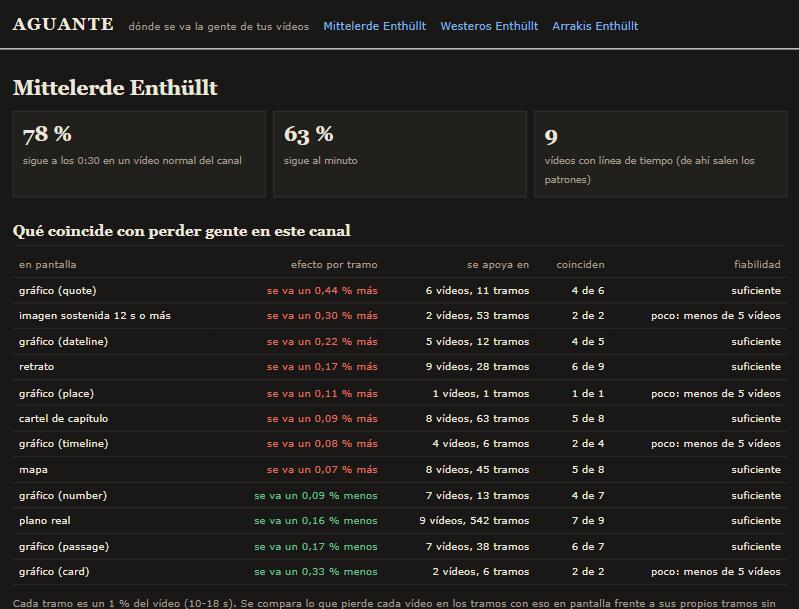
Task: Click '6 de 9' coinciden cell
Action: tap(588, 366)
